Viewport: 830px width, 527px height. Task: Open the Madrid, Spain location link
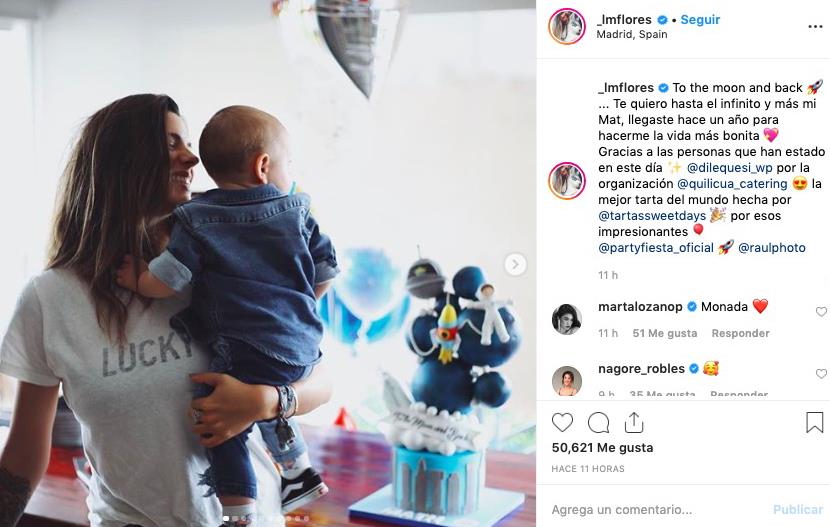[x=631, y=34]
